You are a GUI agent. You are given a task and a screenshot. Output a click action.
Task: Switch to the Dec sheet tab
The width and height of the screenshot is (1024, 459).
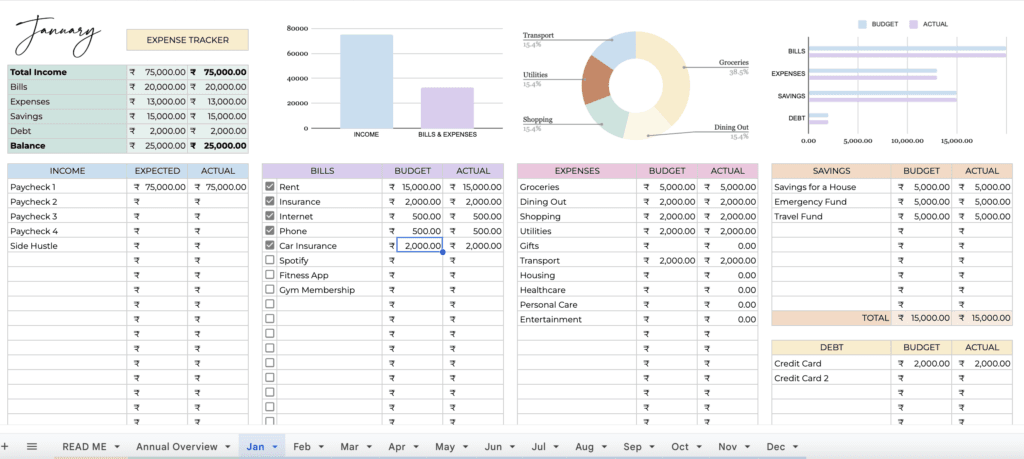pyautogui.click(x=776, y=447)
